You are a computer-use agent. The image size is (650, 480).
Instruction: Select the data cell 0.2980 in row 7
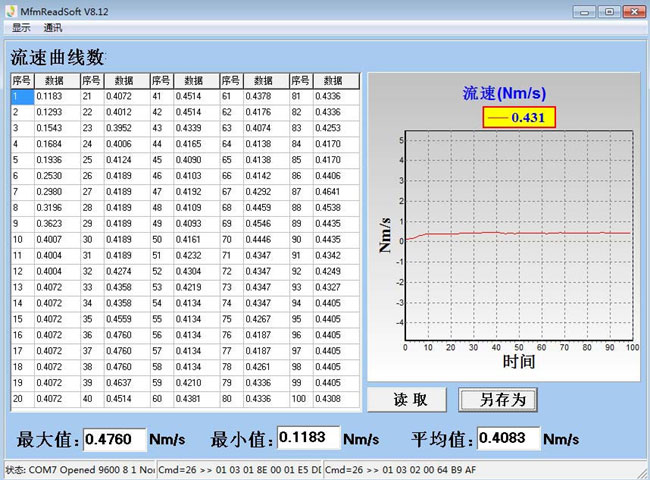pyautogui.click(x=57, y=192)
